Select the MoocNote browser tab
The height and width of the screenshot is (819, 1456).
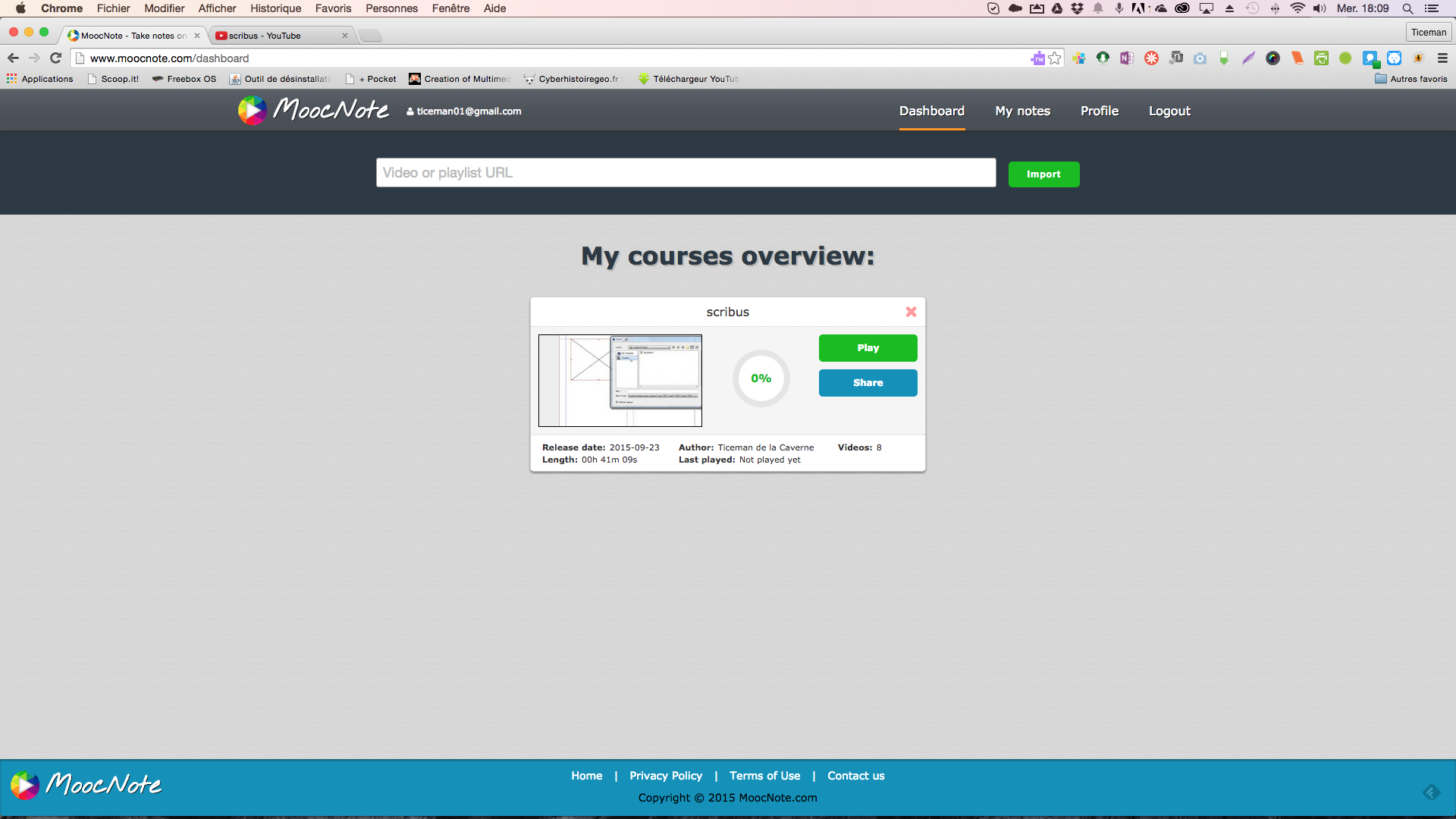133,36
